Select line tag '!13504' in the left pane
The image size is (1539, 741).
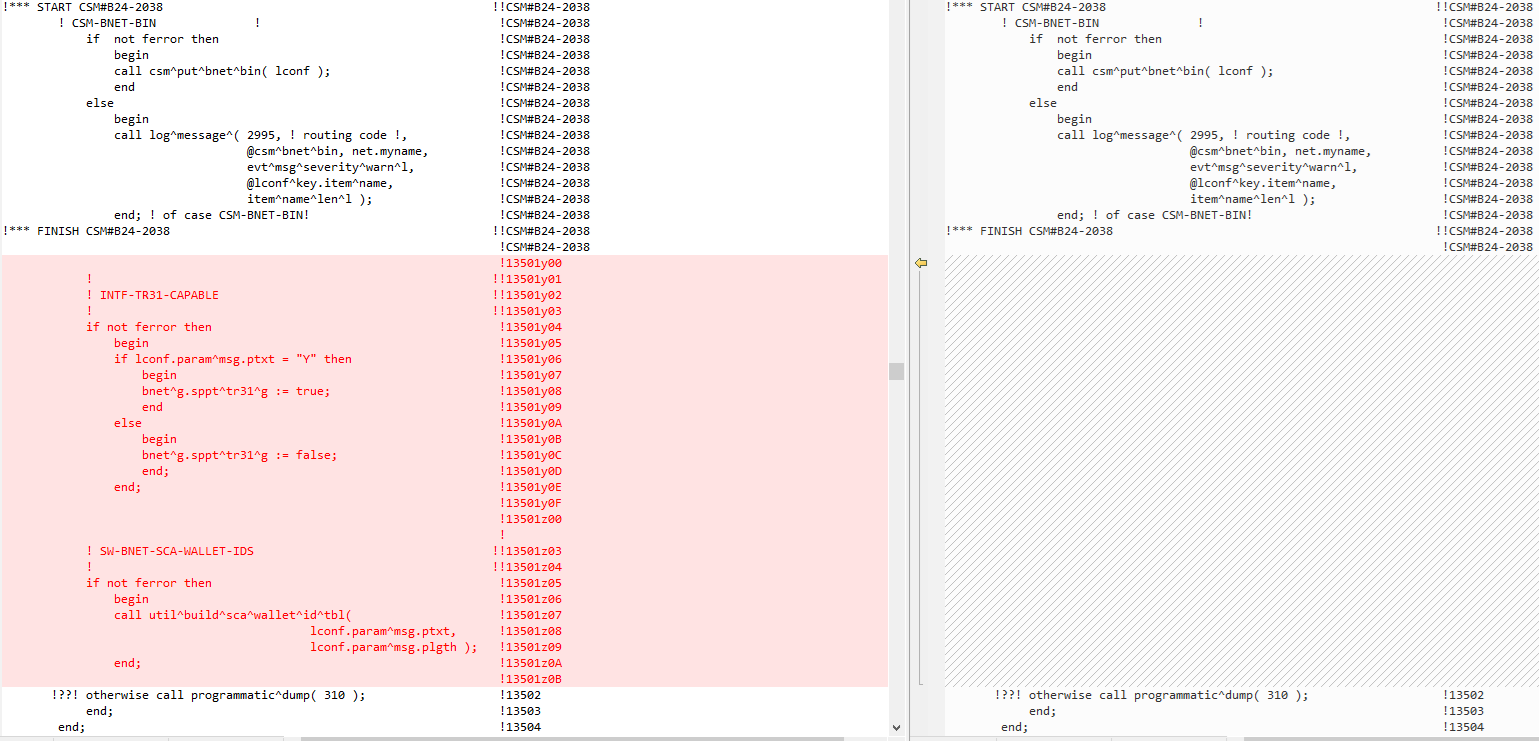(x=520, y=727)
